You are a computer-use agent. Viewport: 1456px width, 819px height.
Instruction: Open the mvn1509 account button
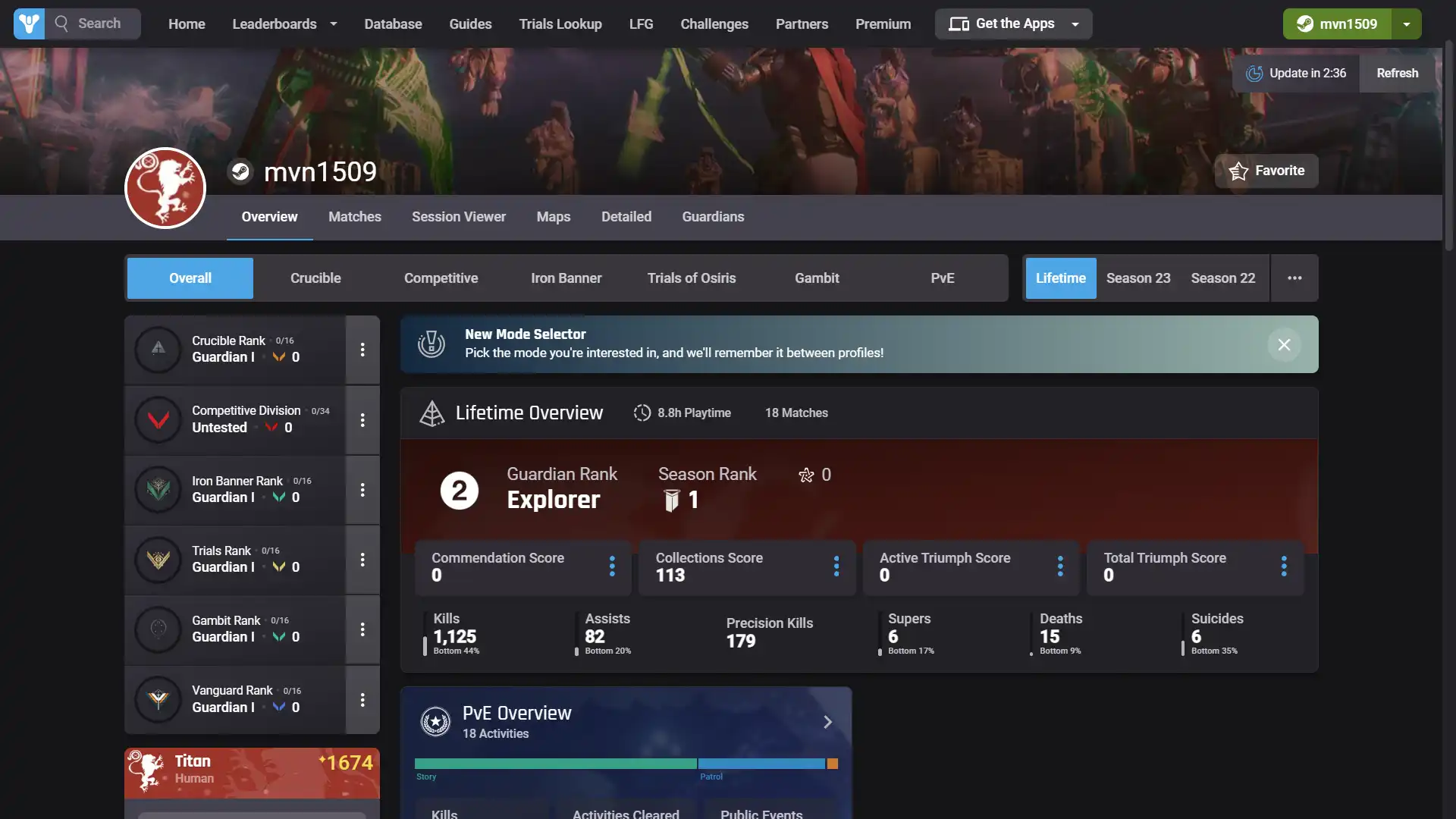point(1337,24)
